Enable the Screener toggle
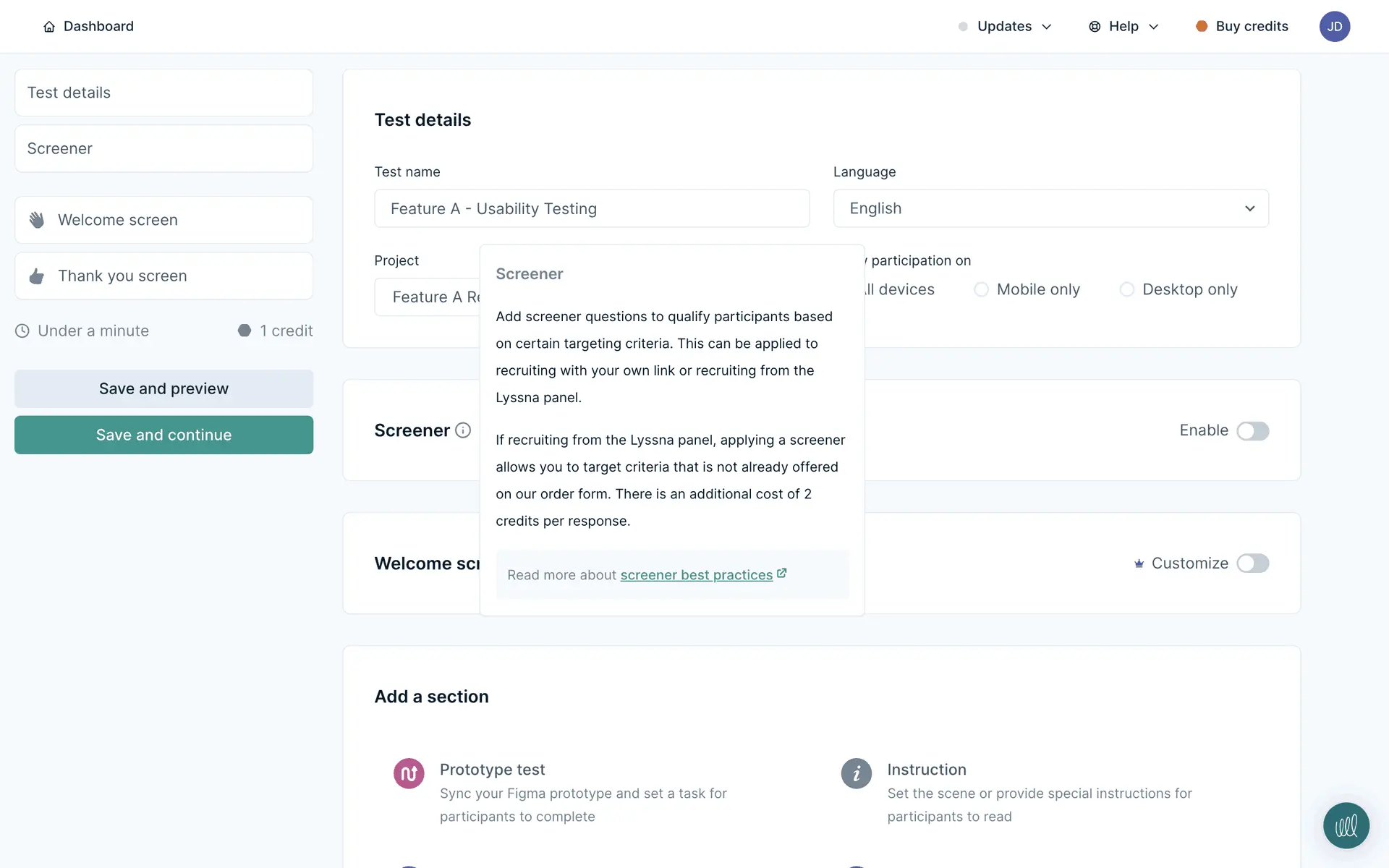This screenshot has width=1389, height=868. pyautogui.click(x=1252, y=431)
